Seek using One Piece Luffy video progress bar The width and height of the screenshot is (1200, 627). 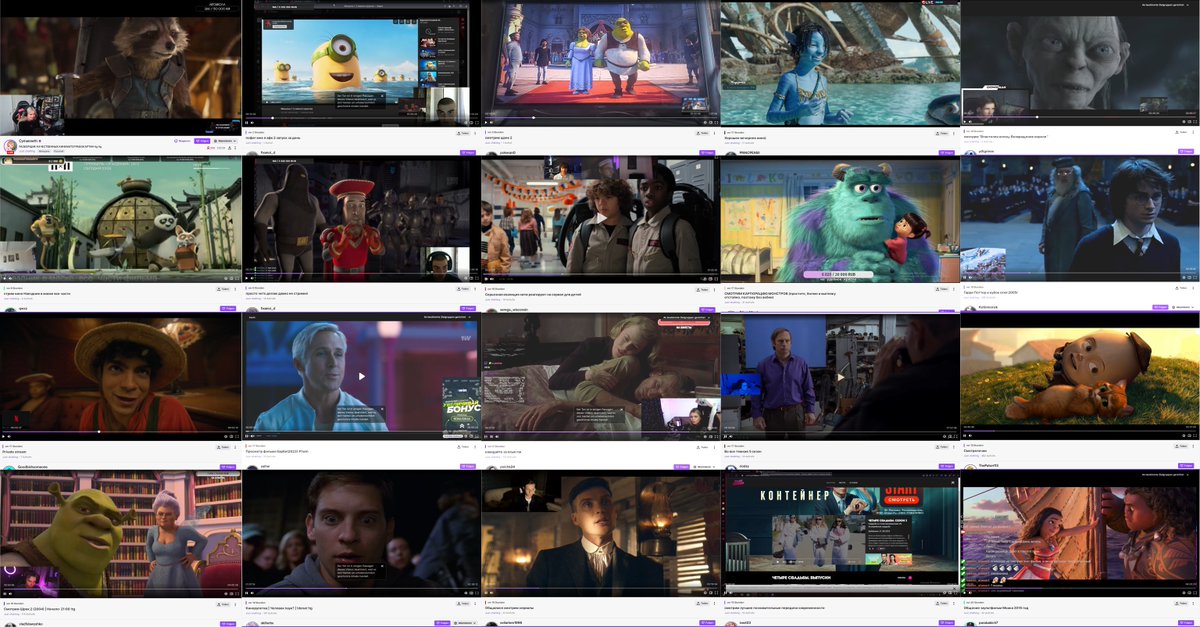point(120,431)
